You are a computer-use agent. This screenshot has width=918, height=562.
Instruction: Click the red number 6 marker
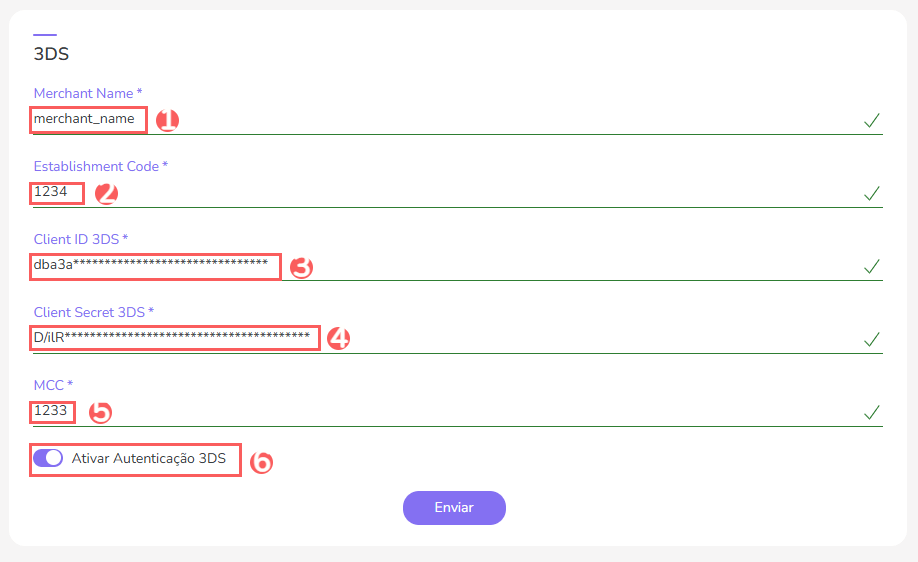pos(260,462)
